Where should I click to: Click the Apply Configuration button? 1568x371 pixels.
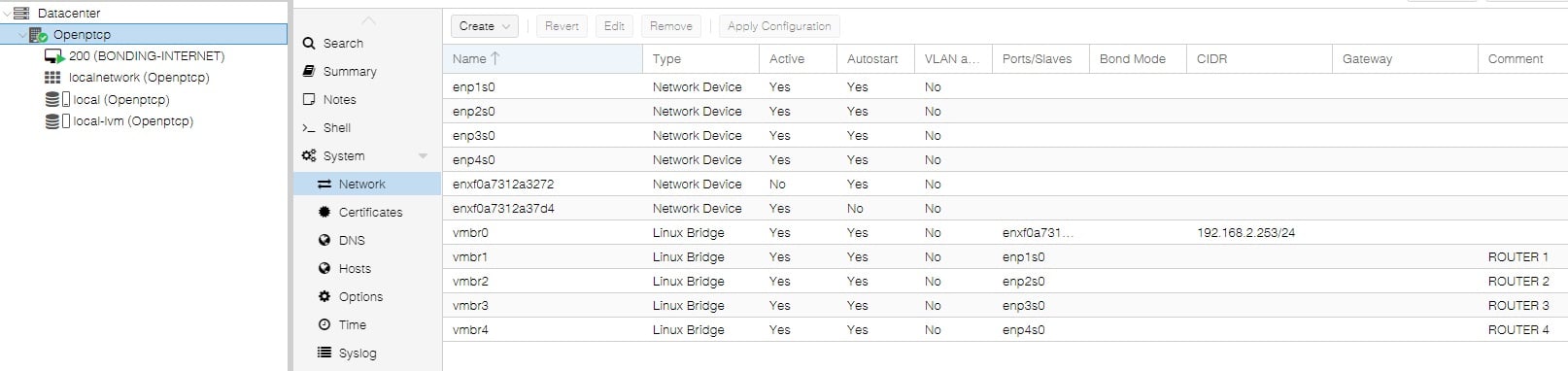(x=779, y=26)
